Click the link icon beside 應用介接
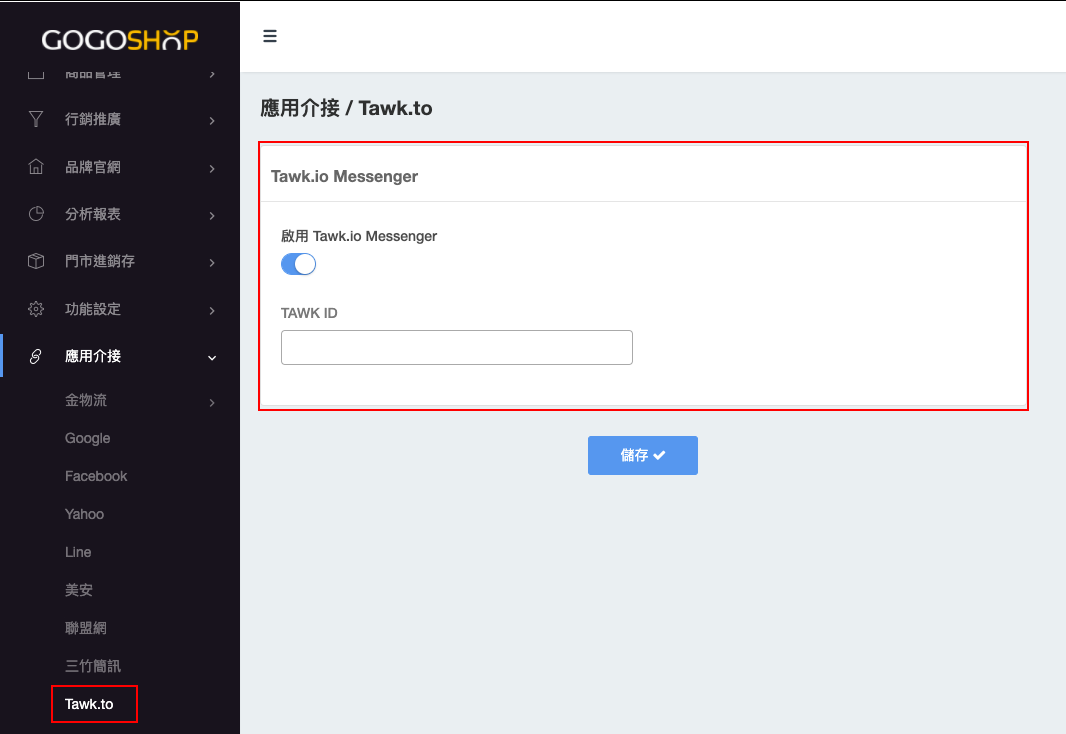Screen dimensions: 1066x734 tap(36, 356)
